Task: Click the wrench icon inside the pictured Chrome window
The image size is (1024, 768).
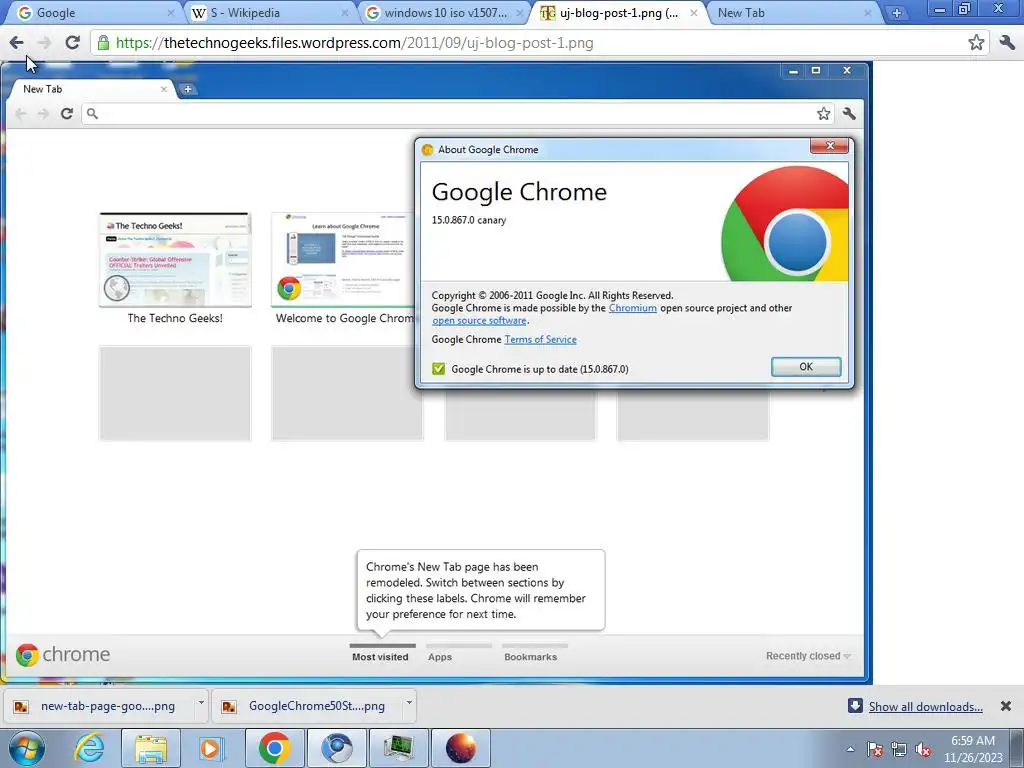Action: (x=849, y=114)
